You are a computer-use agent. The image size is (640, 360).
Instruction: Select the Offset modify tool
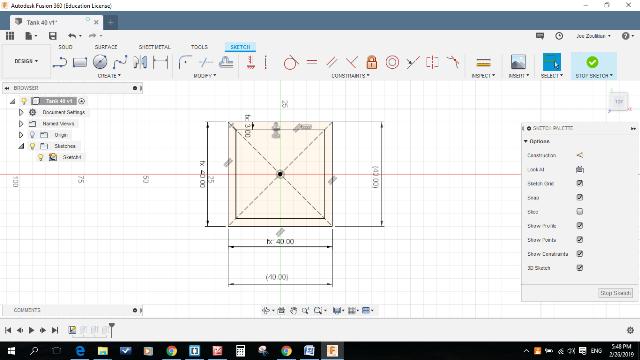(226, 62)
